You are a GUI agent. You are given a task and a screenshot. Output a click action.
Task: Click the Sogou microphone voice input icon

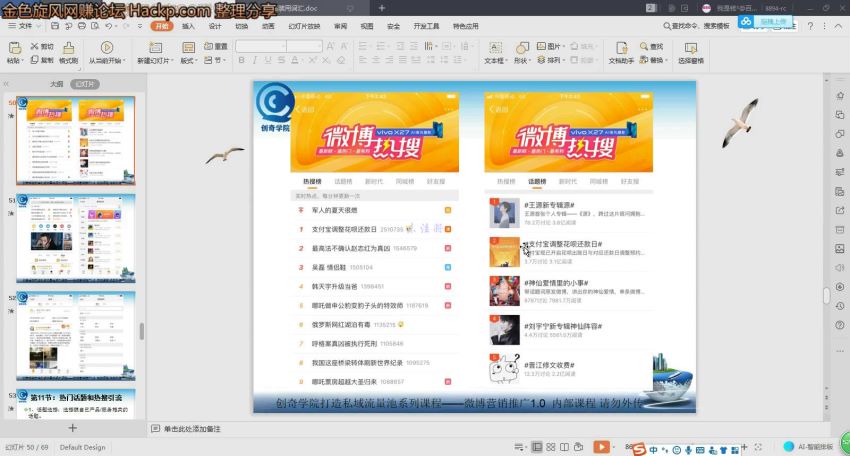click(x=688, y=450)
